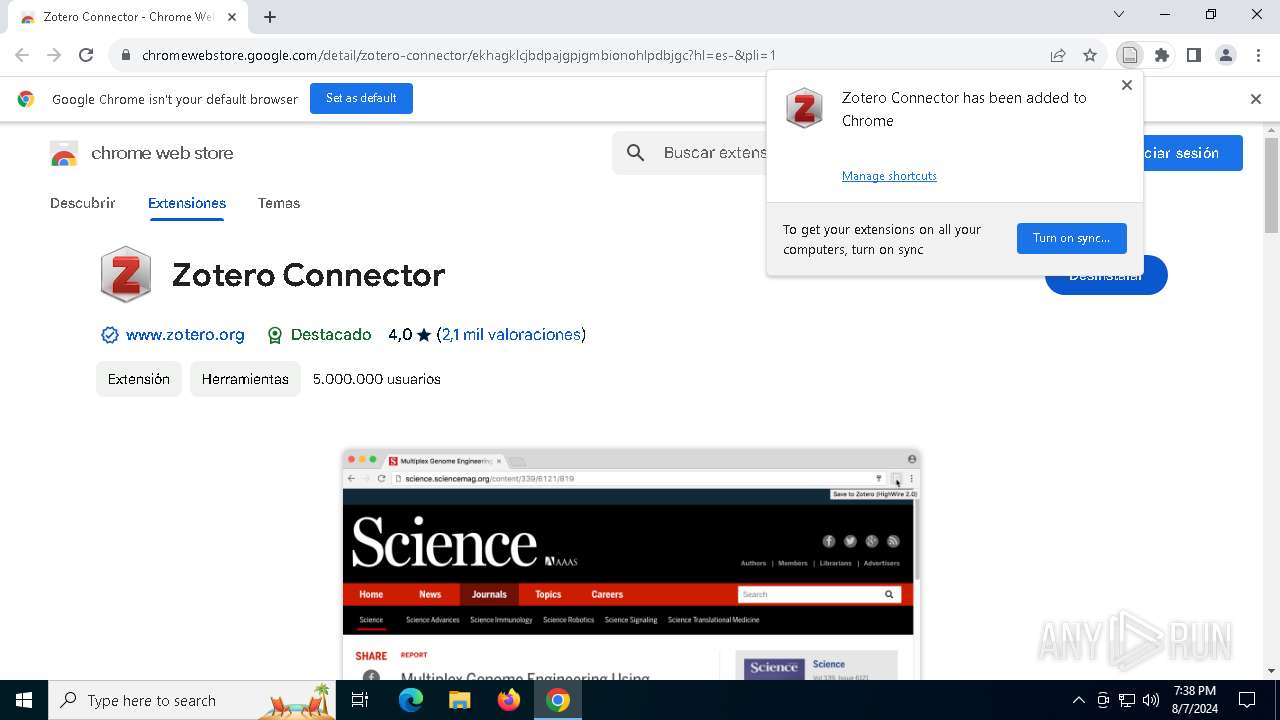Launch Firefox from taskbar
This screenshot has height=720, width=1280.
pos(508,700)
